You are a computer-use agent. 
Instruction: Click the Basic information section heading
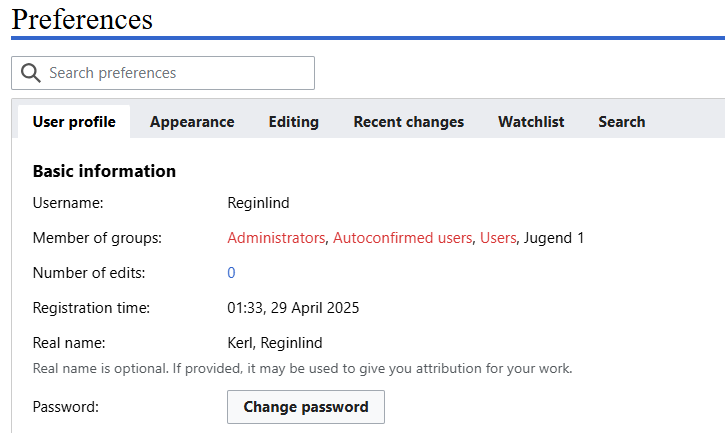click(x=104, y=171)
